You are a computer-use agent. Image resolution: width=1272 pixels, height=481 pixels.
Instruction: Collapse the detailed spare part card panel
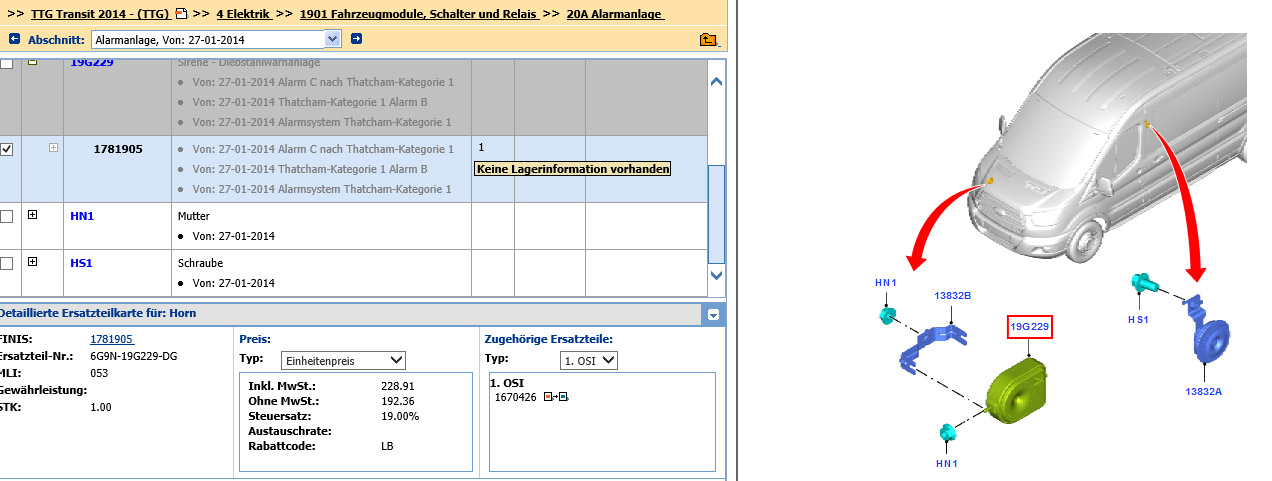[713, 314]
